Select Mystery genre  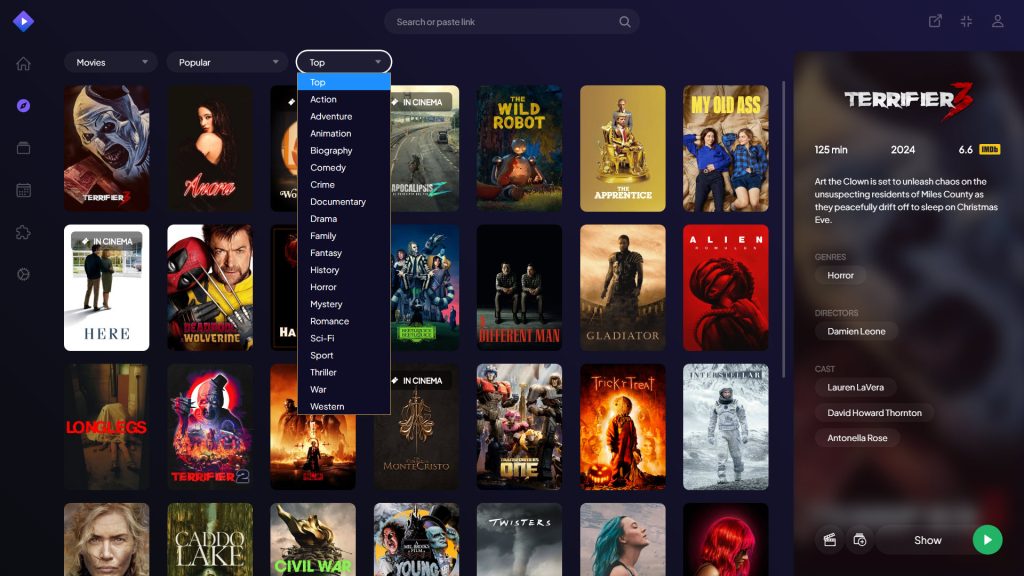[x=344, y=304]
